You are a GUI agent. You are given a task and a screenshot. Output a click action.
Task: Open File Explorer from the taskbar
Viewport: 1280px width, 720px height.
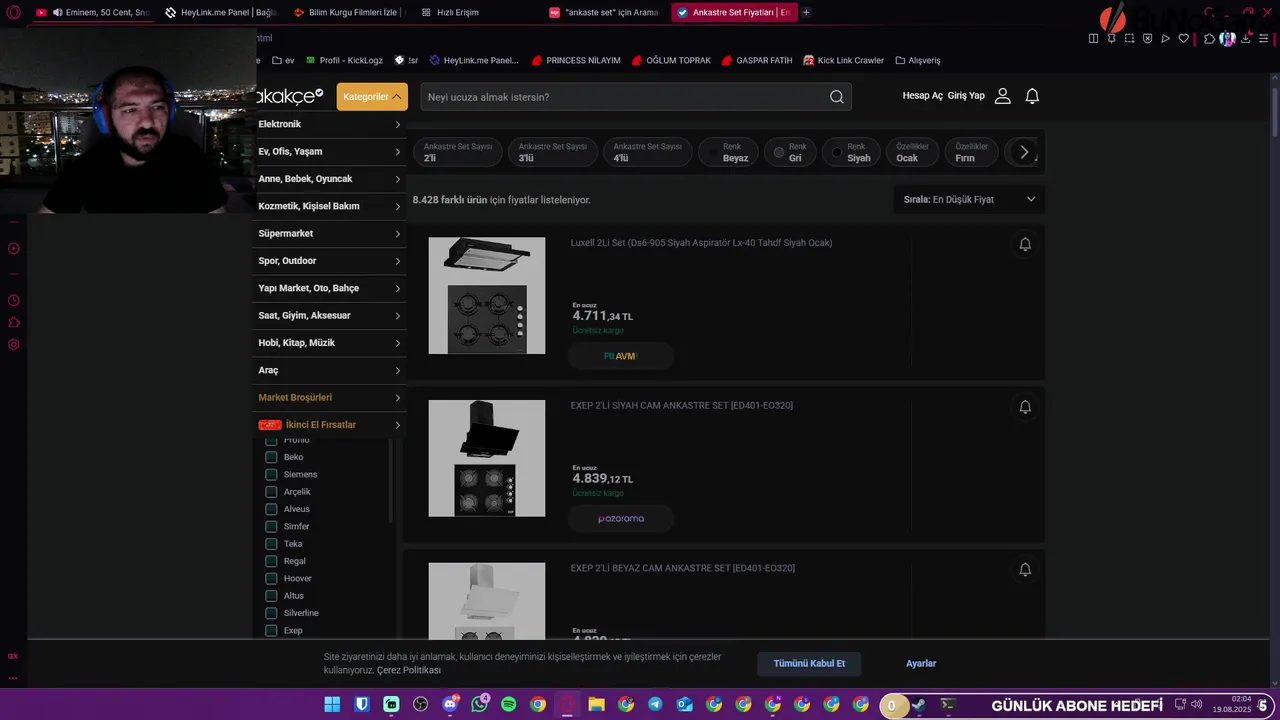point(596,705)
